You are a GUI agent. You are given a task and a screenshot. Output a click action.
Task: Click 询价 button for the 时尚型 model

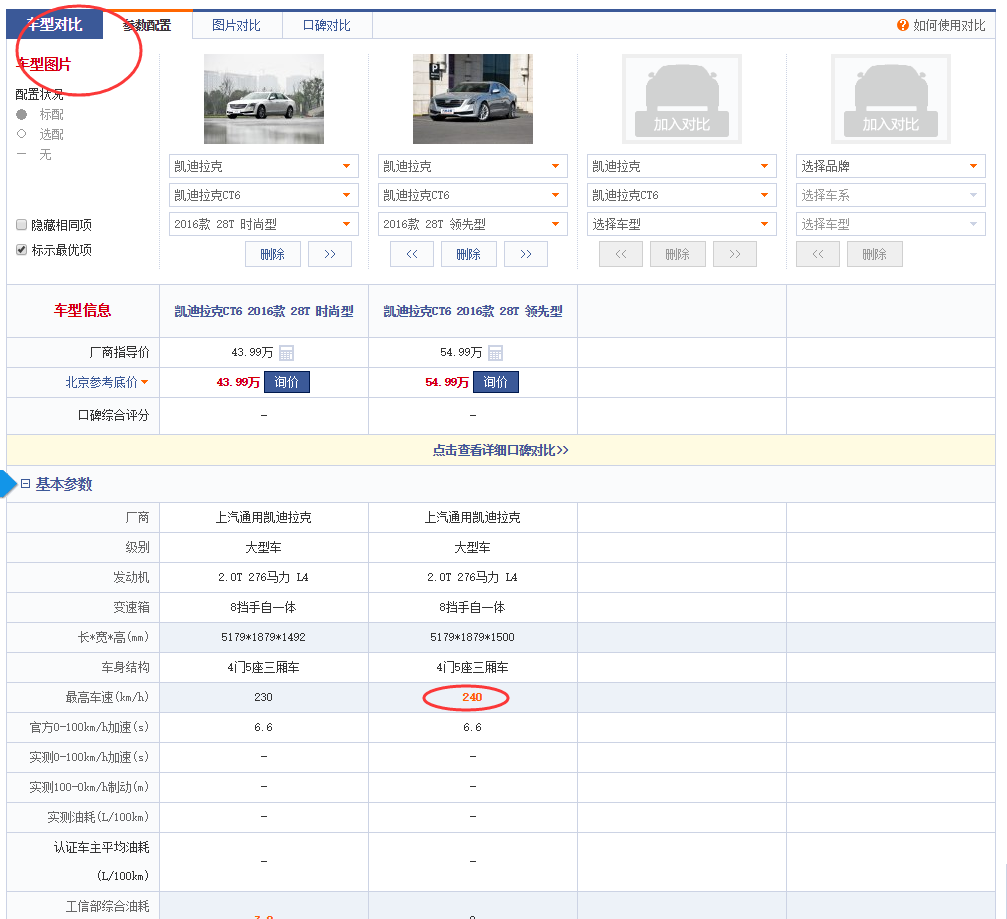tap(286, 382)
